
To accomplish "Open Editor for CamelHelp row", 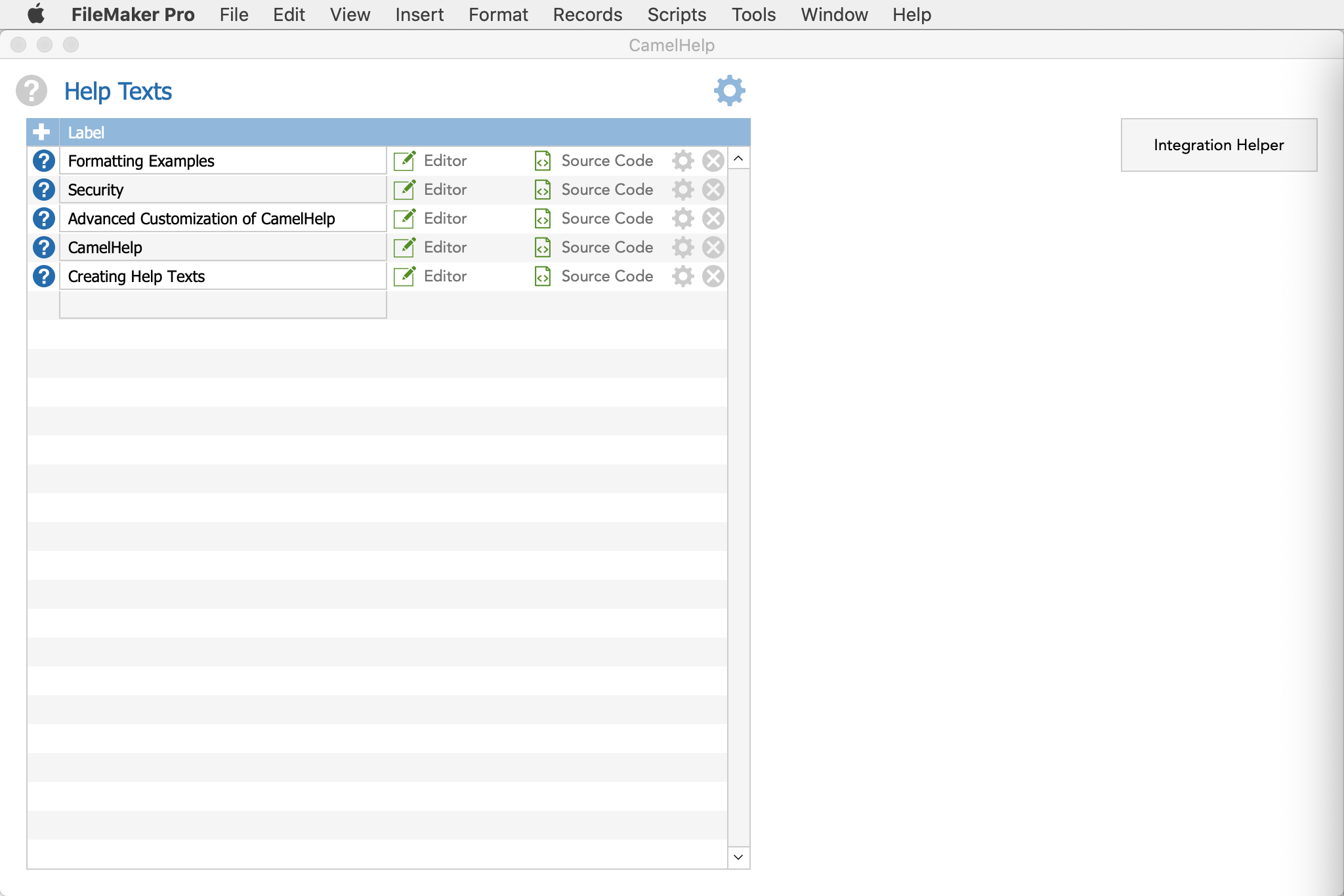I will [430, 247].
